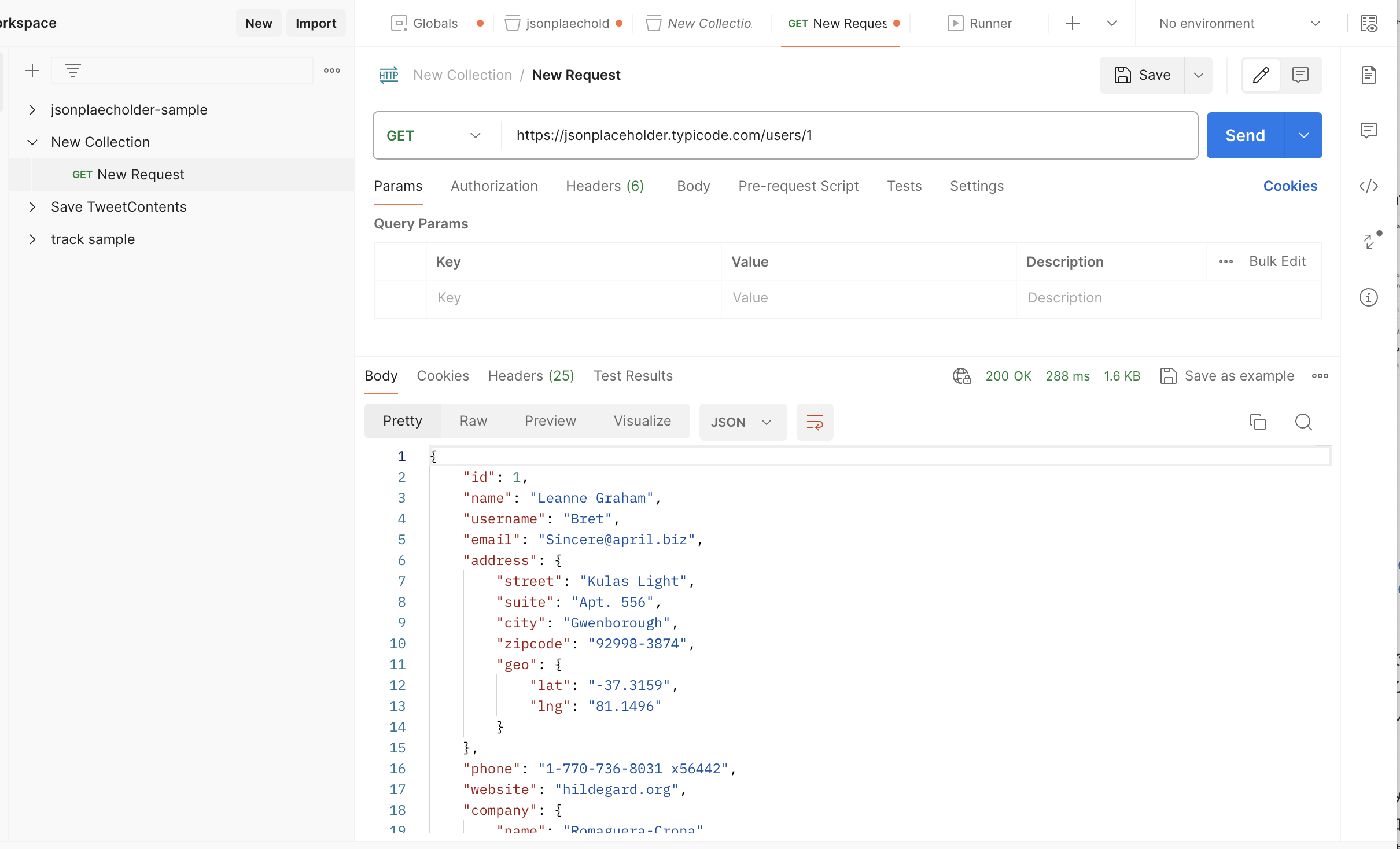1400x849 pixels.
Task: Click the query param Value input
Action: point(869,298)
